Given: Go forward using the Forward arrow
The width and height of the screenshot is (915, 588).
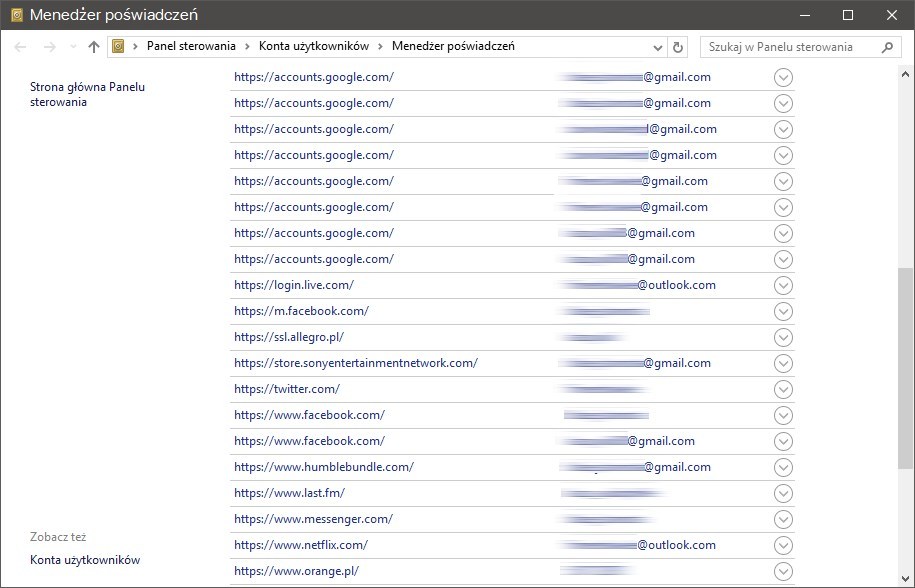Looking at the screenshot, I should [x=50, y=47].
